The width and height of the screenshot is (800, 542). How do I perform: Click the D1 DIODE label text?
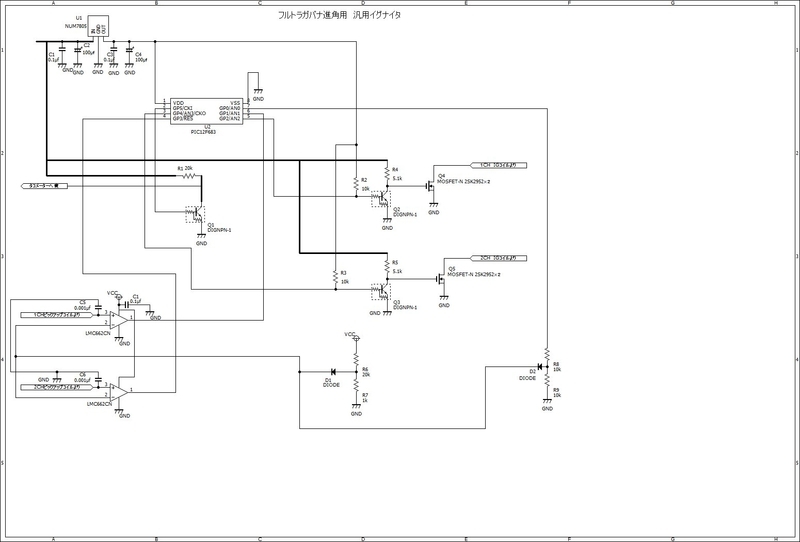tap(331, 385)
